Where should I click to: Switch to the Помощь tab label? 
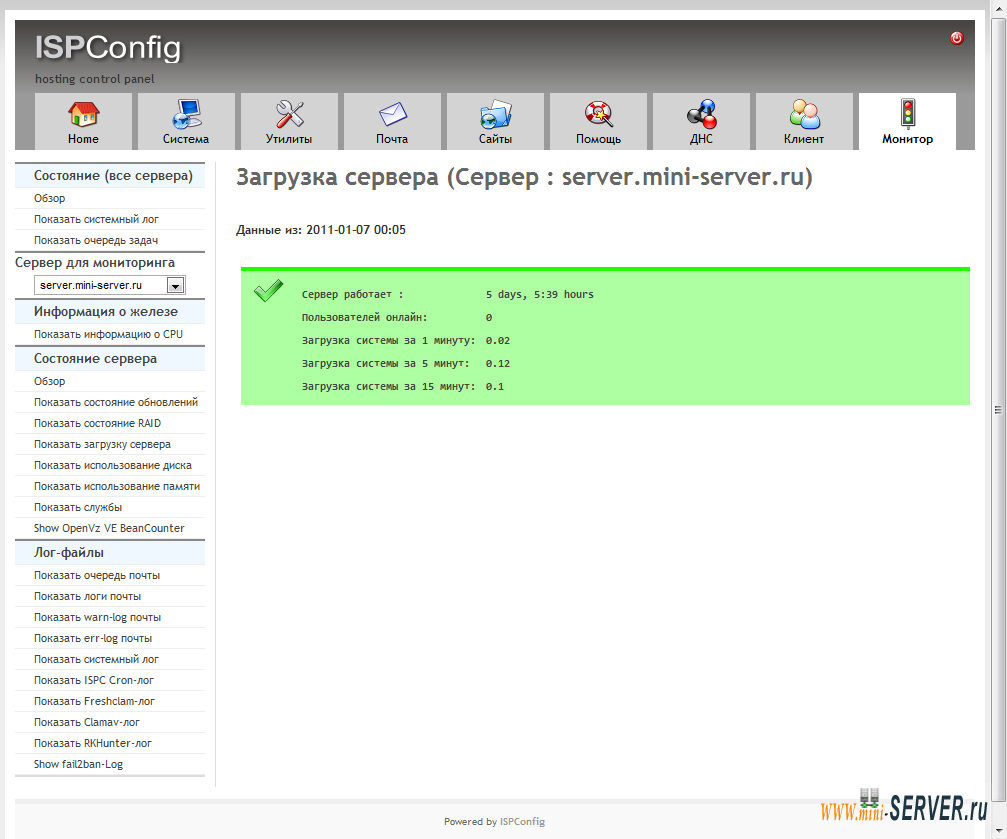pos(599,139)
